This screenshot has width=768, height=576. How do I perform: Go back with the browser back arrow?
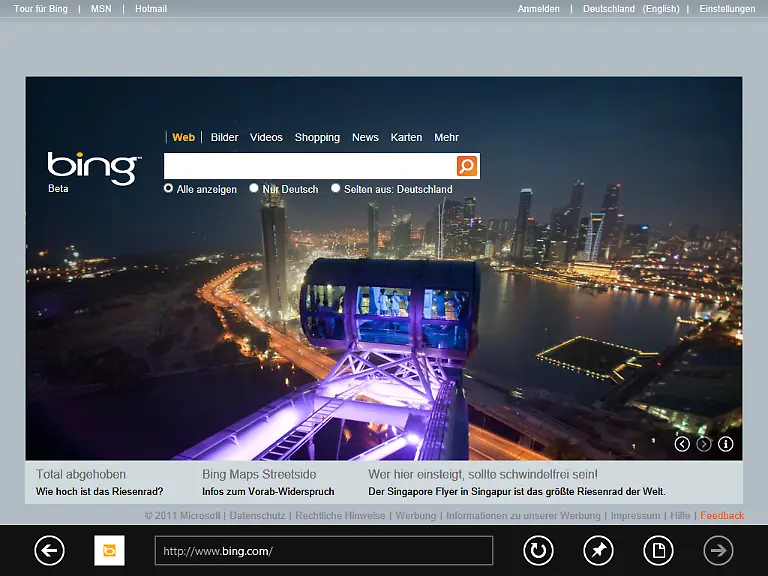pyautogui.click(x=49, y=551)
